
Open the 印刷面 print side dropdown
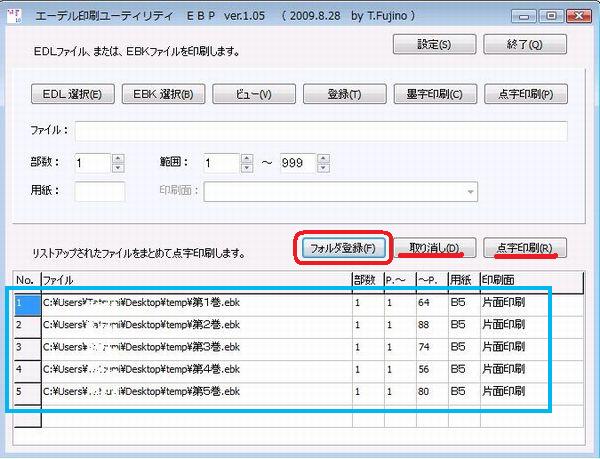[469, 192]
